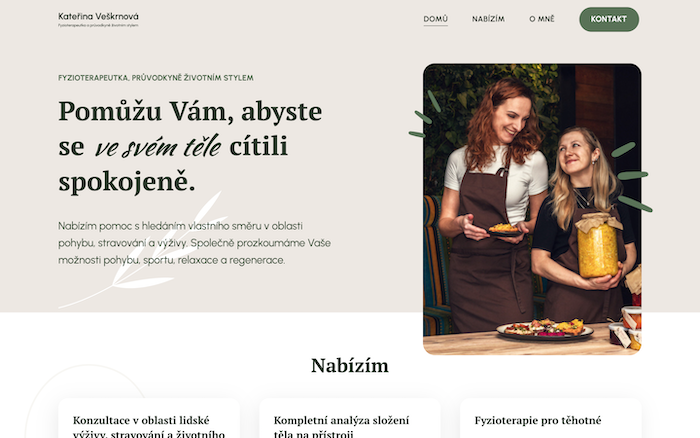
Task: Click the cursive text ve svém těle
Action: click(x=158, y=146)
